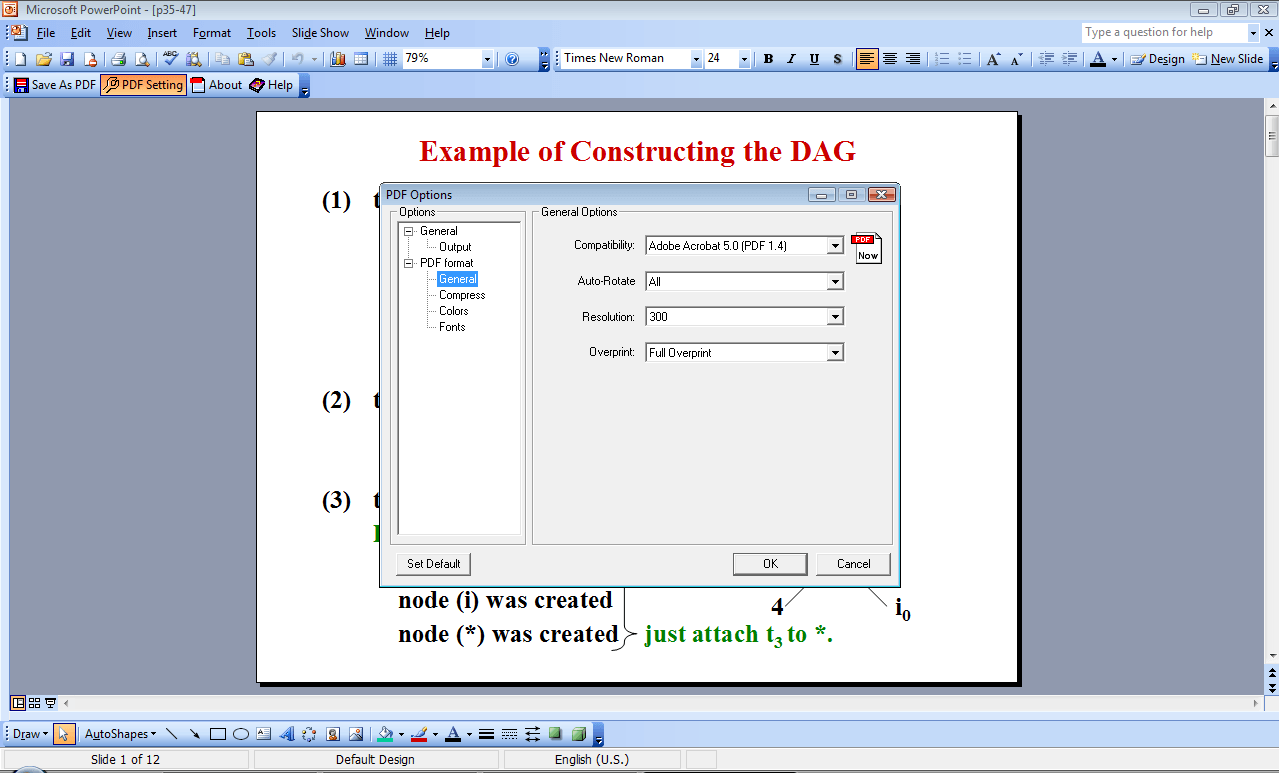Open the Resolution dropdown
The height and width of the screenshot is (773, 1279).
[x=835, y=317]
